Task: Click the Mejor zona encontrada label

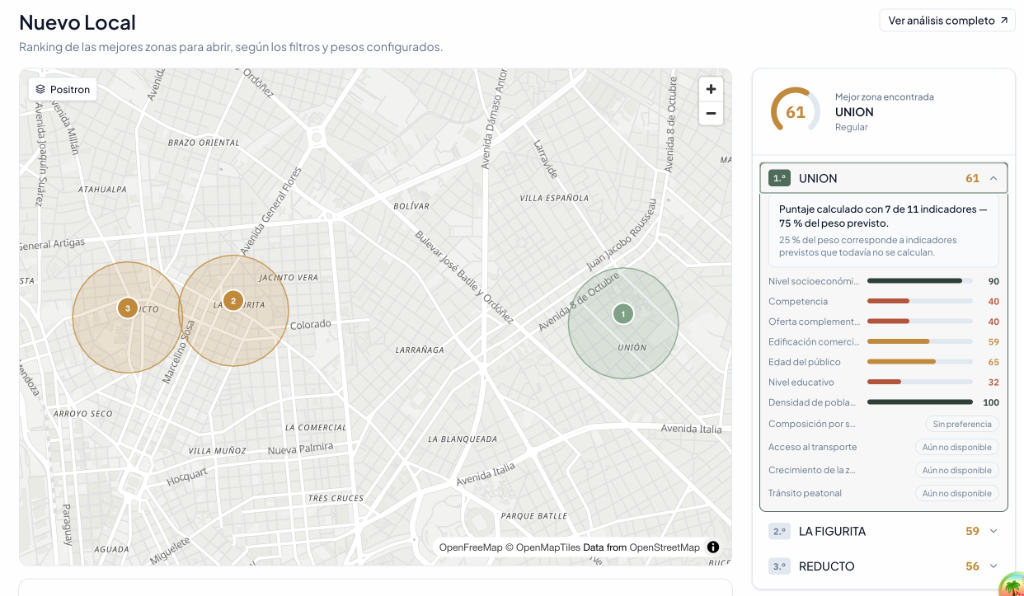Action: 884,97
